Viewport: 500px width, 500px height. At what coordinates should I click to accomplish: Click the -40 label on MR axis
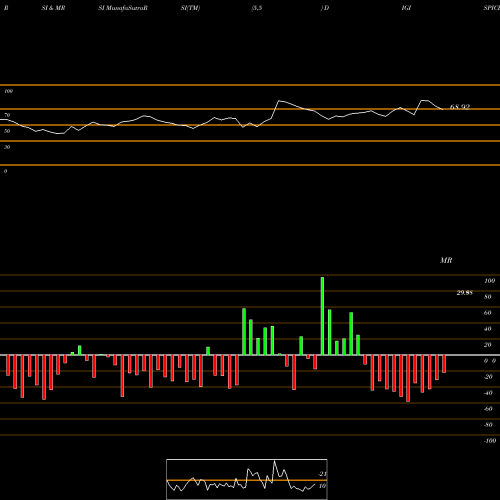click(488, 393)
